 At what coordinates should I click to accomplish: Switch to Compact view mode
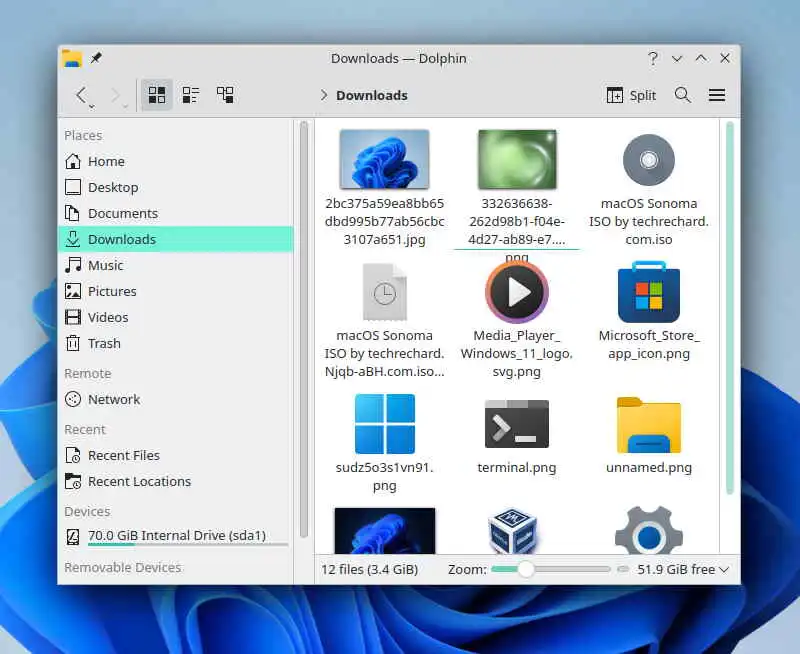pos(190,95)
